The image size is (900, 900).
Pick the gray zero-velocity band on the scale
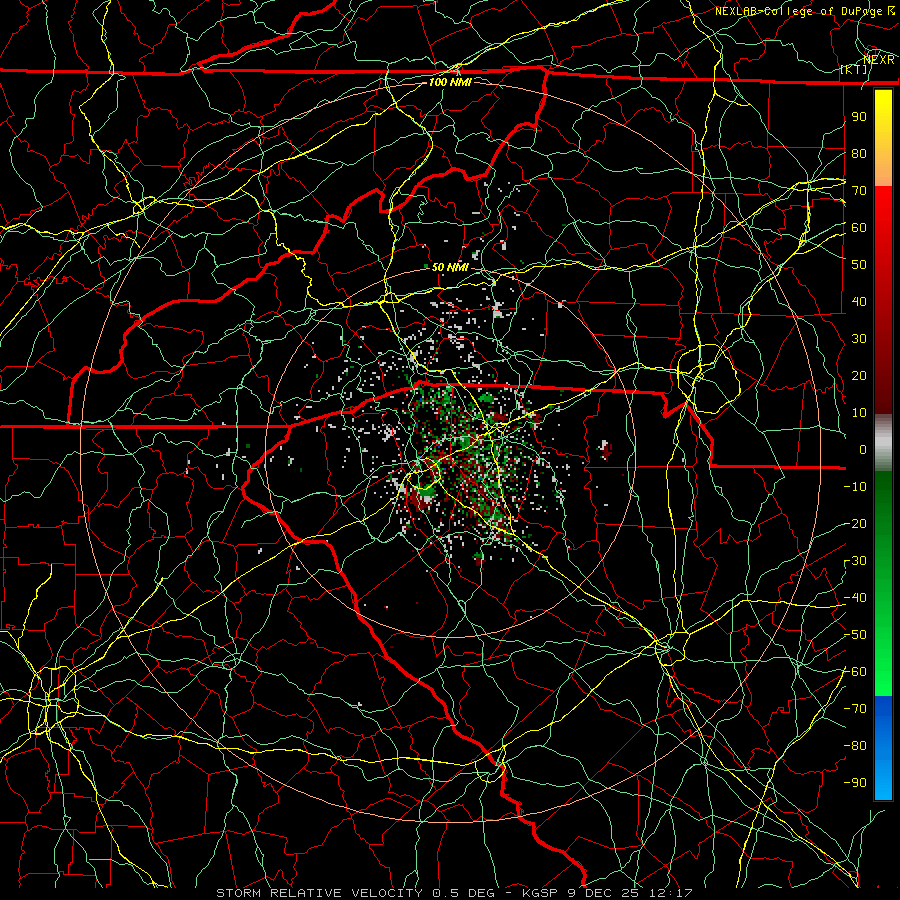coord(883,442)
